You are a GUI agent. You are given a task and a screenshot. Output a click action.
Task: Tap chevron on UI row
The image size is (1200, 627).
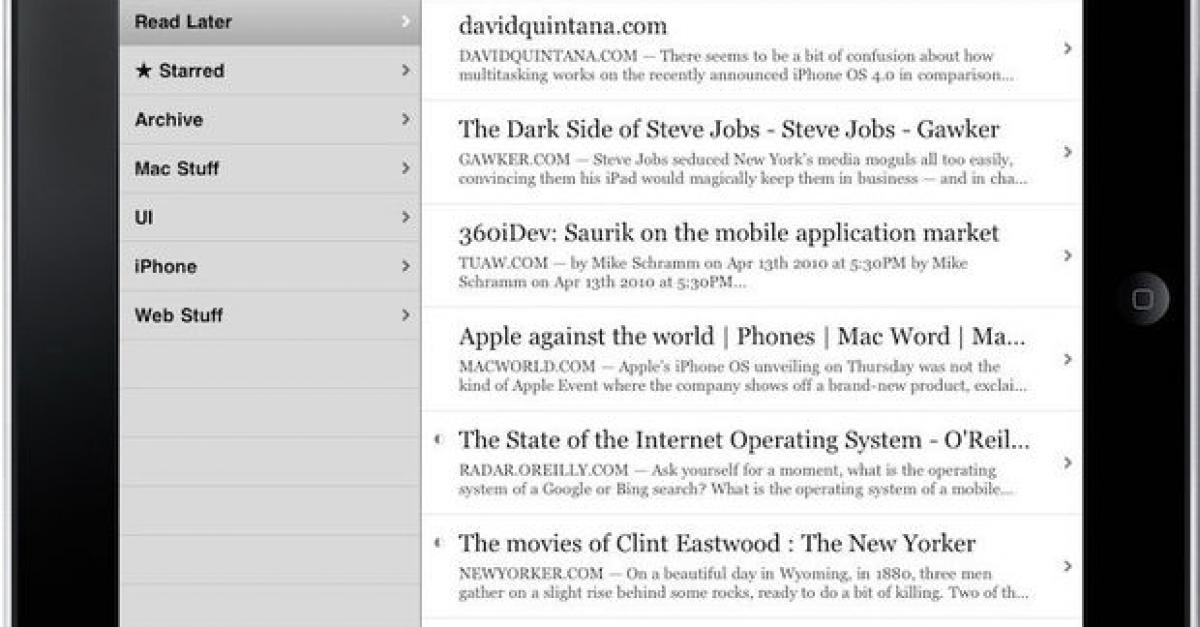coord(405,217)
